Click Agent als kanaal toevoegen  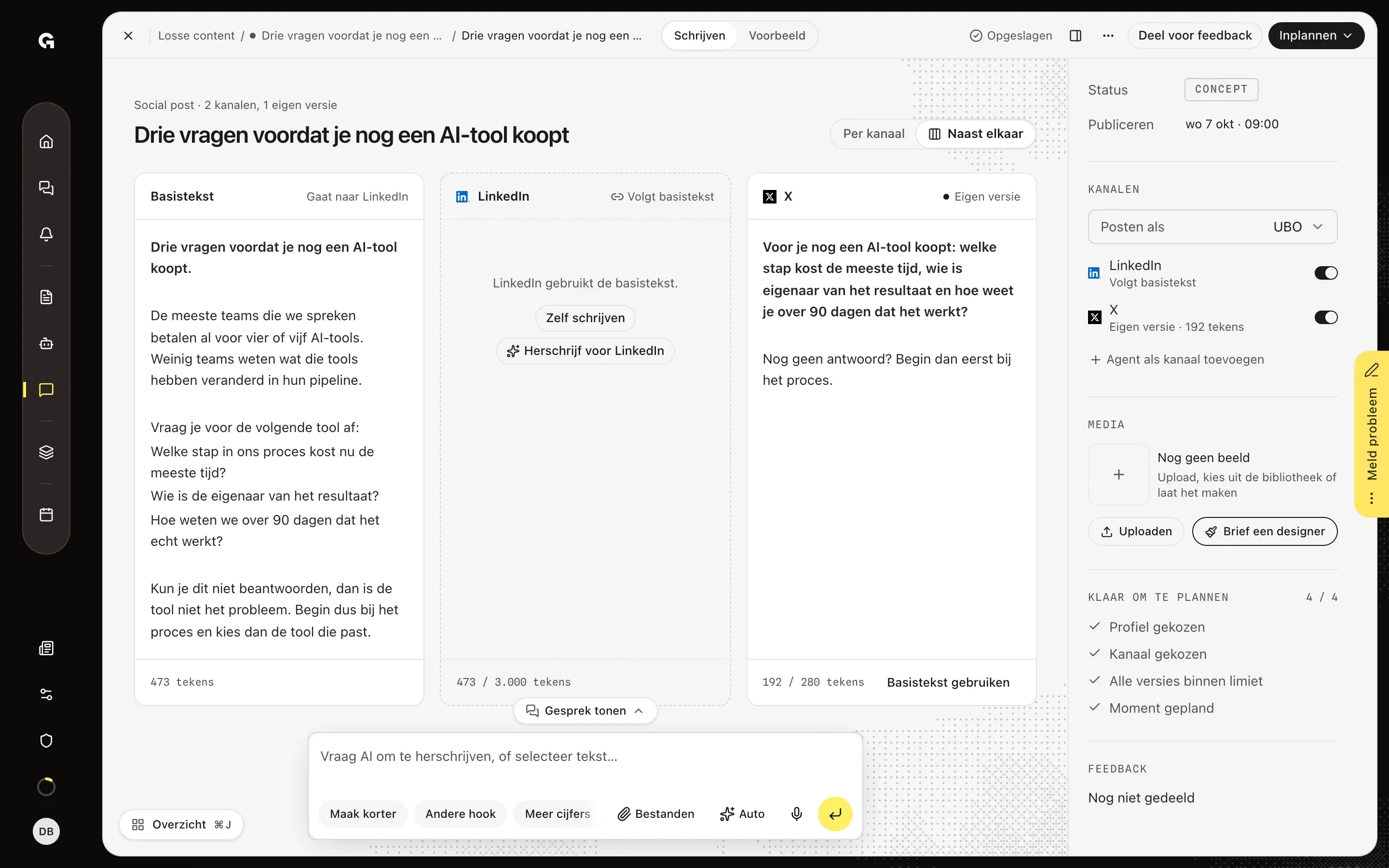click(1177, 359)
